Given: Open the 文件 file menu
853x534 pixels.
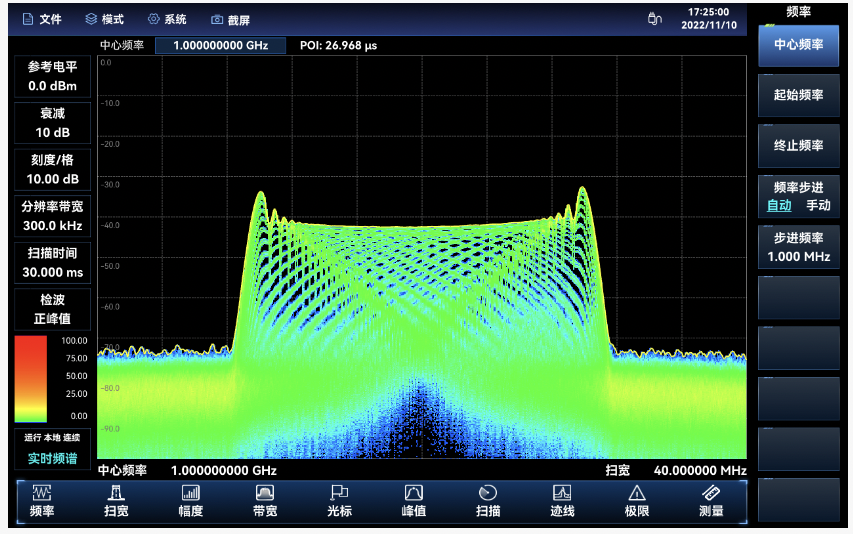Looking at the screenshot, I should pos(42,20).
